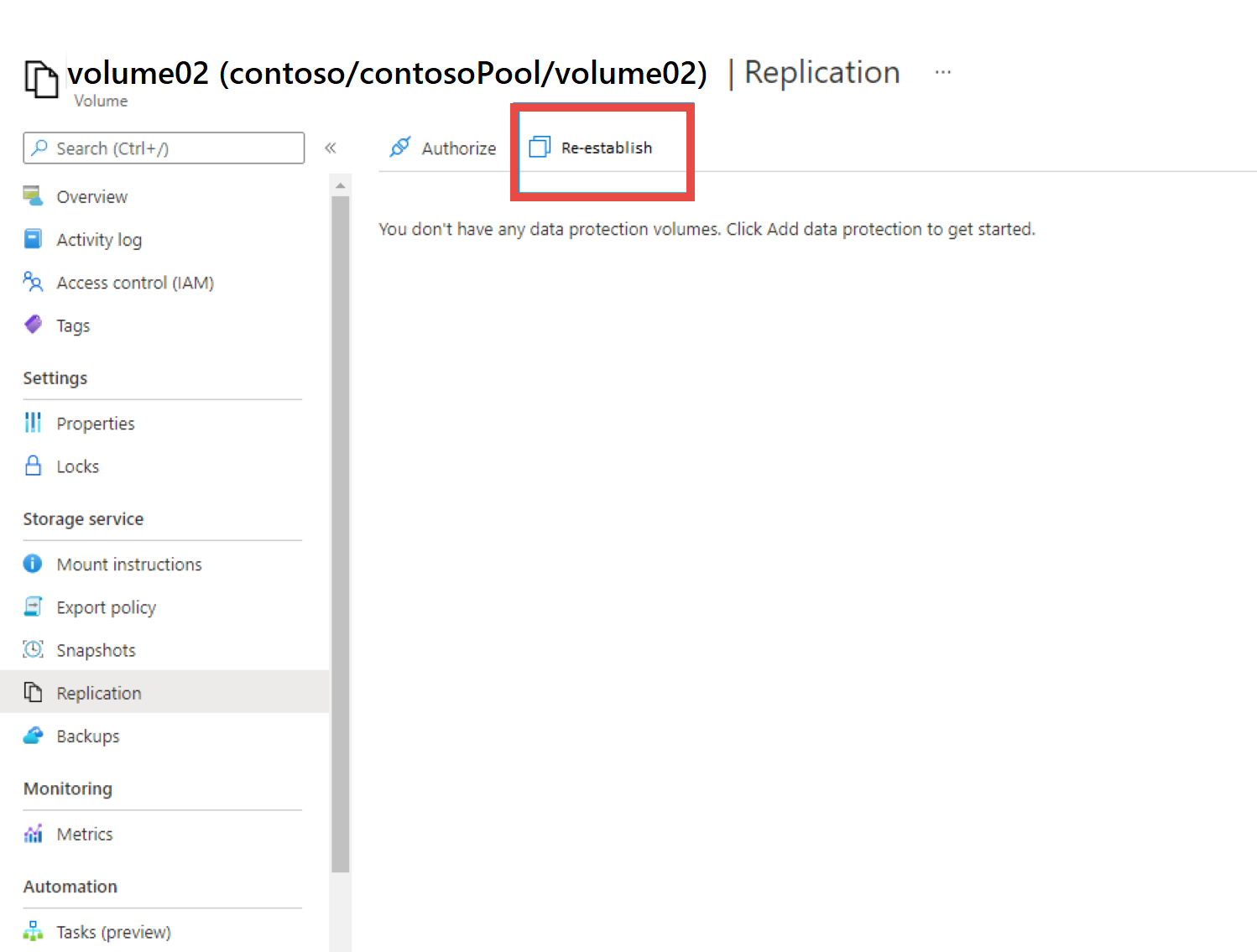Viewport: 1257px width, 952px height.
Task: Open the Overview icon in sidebar
Action: click(33, 196)
